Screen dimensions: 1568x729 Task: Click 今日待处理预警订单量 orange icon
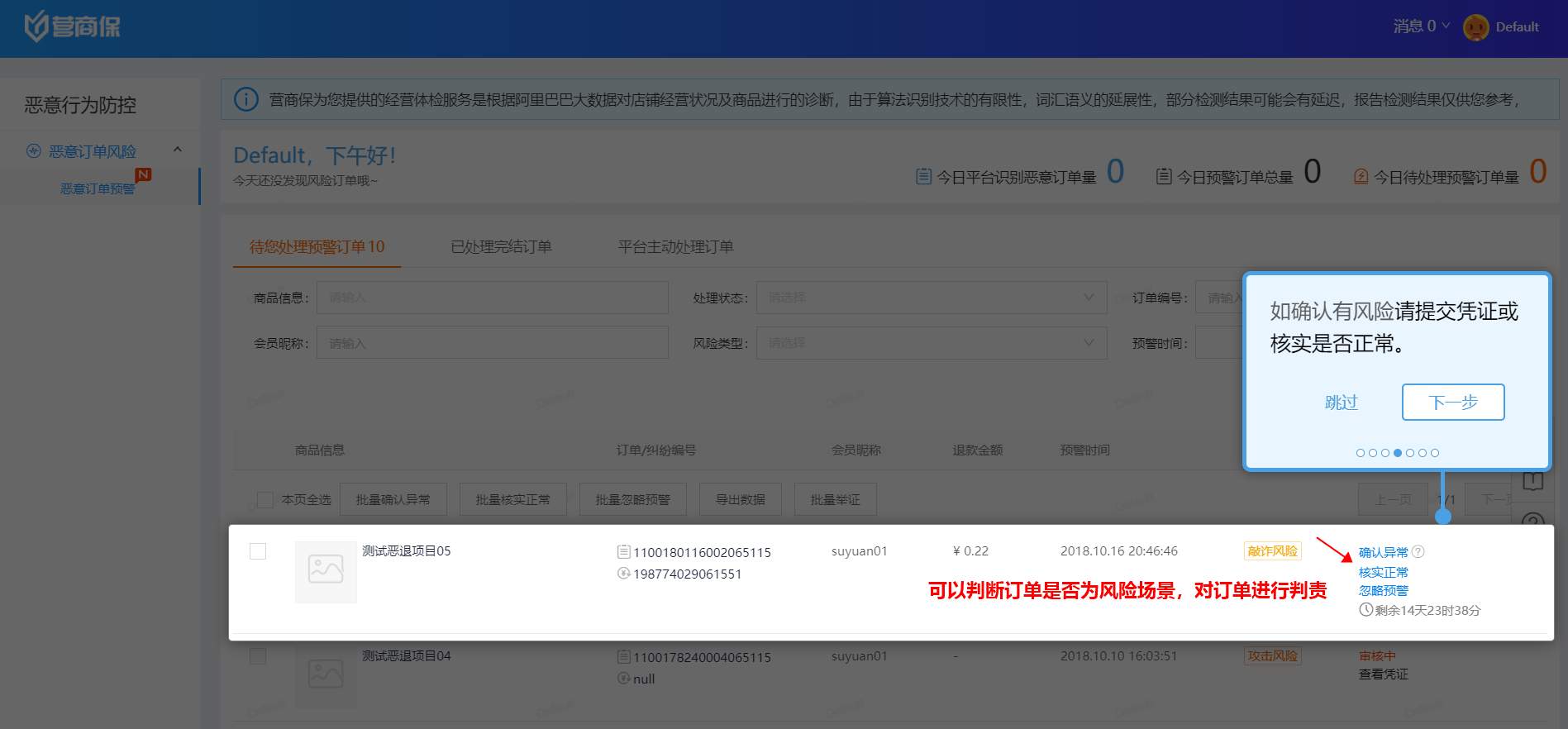tap(1361, 177)
